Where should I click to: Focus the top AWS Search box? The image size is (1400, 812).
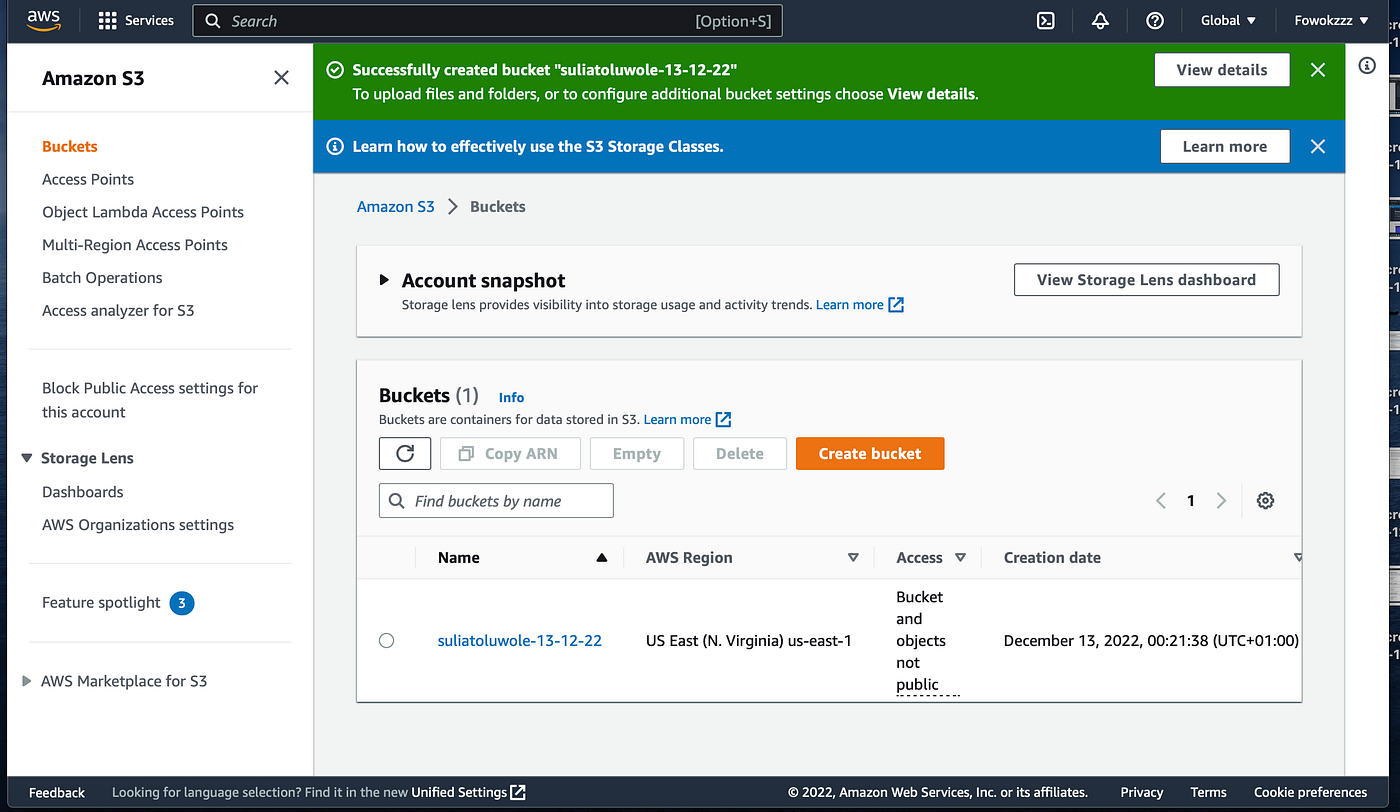(487, 21)
